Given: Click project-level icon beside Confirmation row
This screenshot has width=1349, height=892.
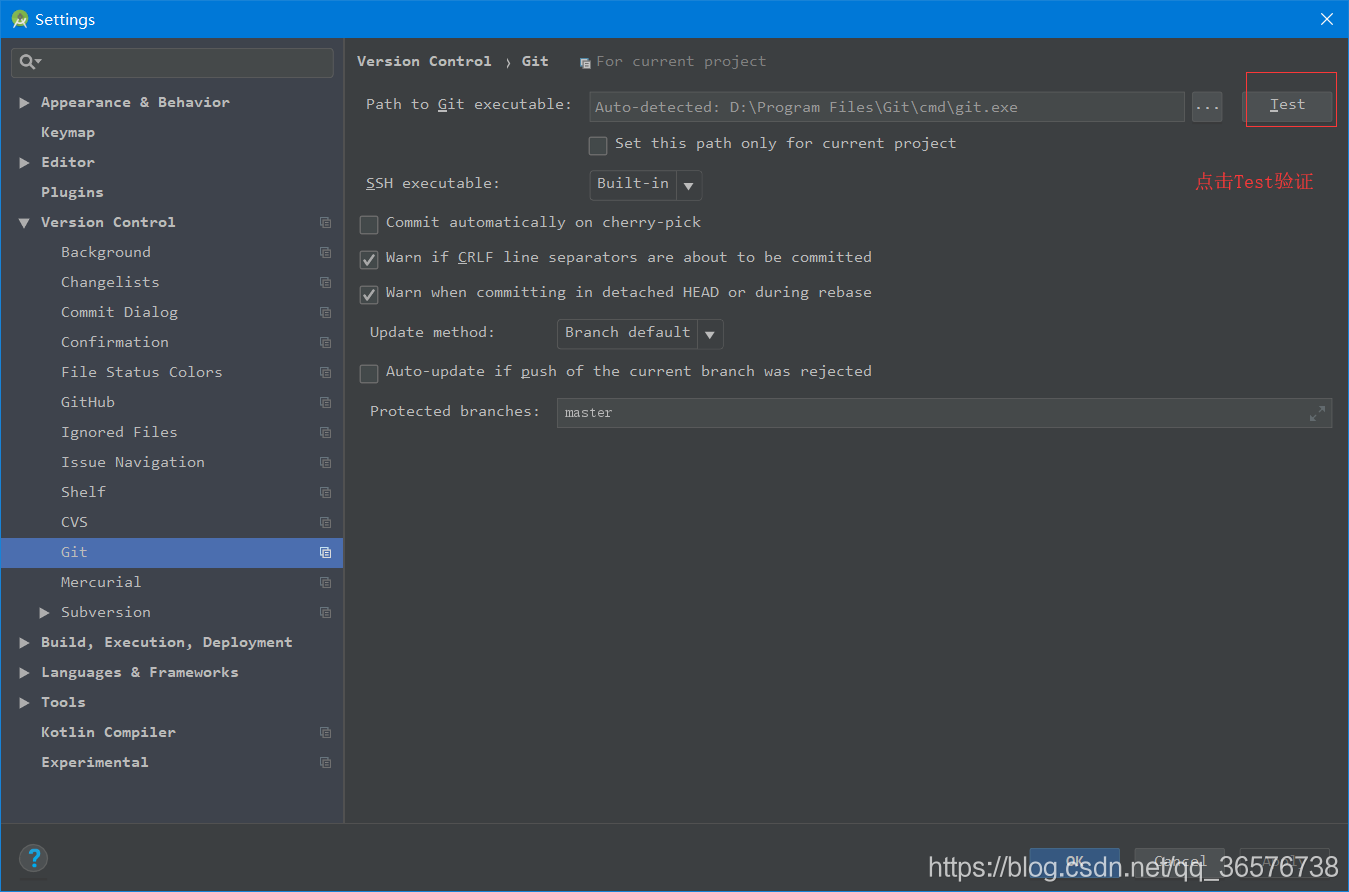Looking at the screenshot, I should pos(325,342).
